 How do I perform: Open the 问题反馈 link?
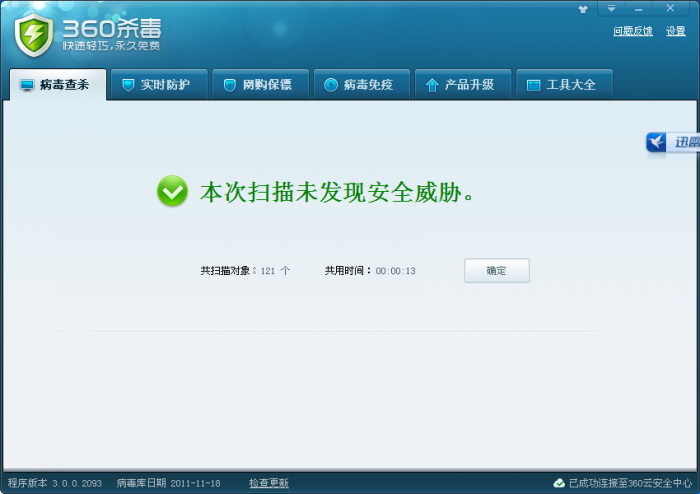(633, 31)
